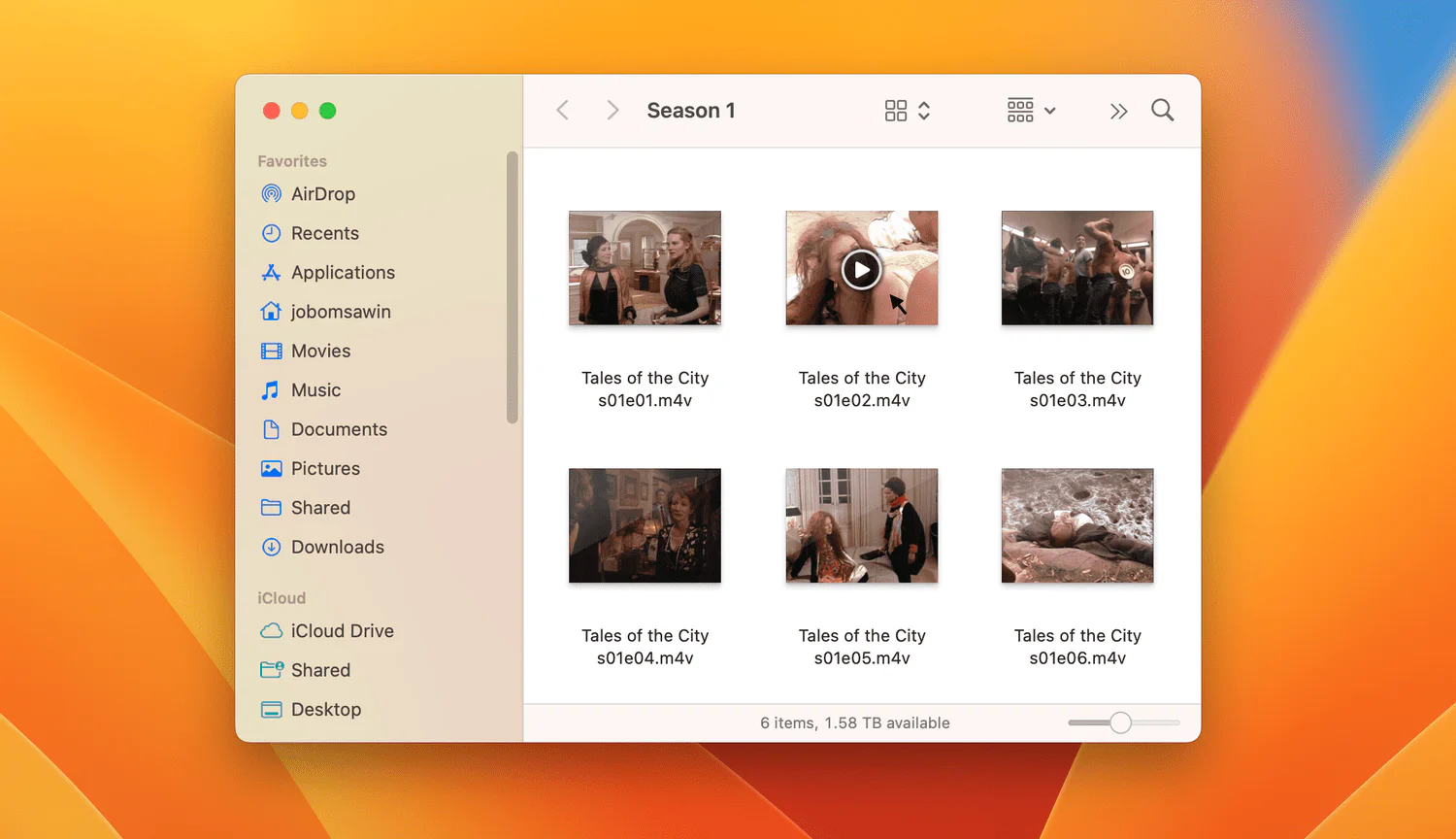Image resolution: width=1456 pixels, height=839 pixels.
Task: Click the iCloud Drive cloud icon
Action: pos(272,631)
